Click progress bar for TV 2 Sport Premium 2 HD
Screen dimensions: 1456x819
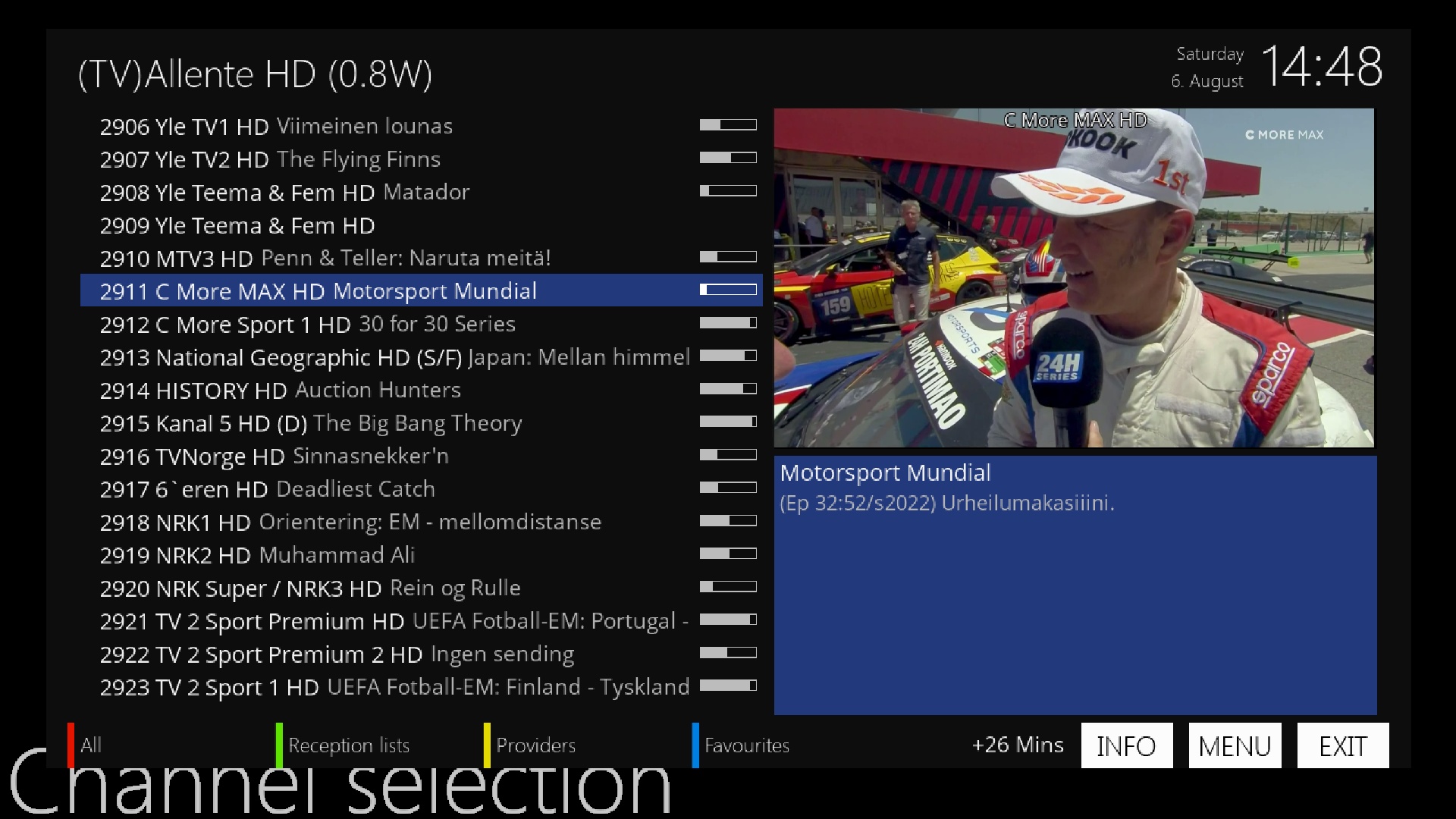(x=728, y=652)
